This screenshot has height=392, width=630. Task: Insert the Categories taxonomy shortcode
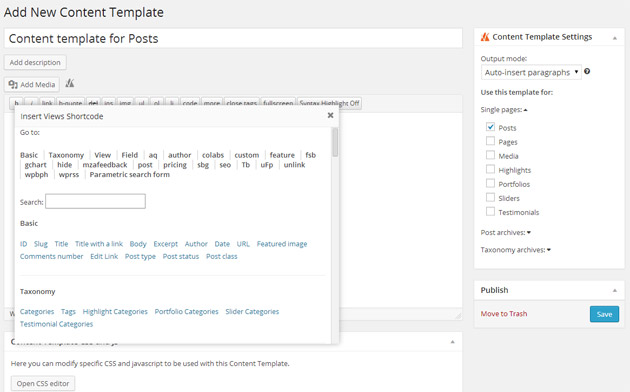37,312
